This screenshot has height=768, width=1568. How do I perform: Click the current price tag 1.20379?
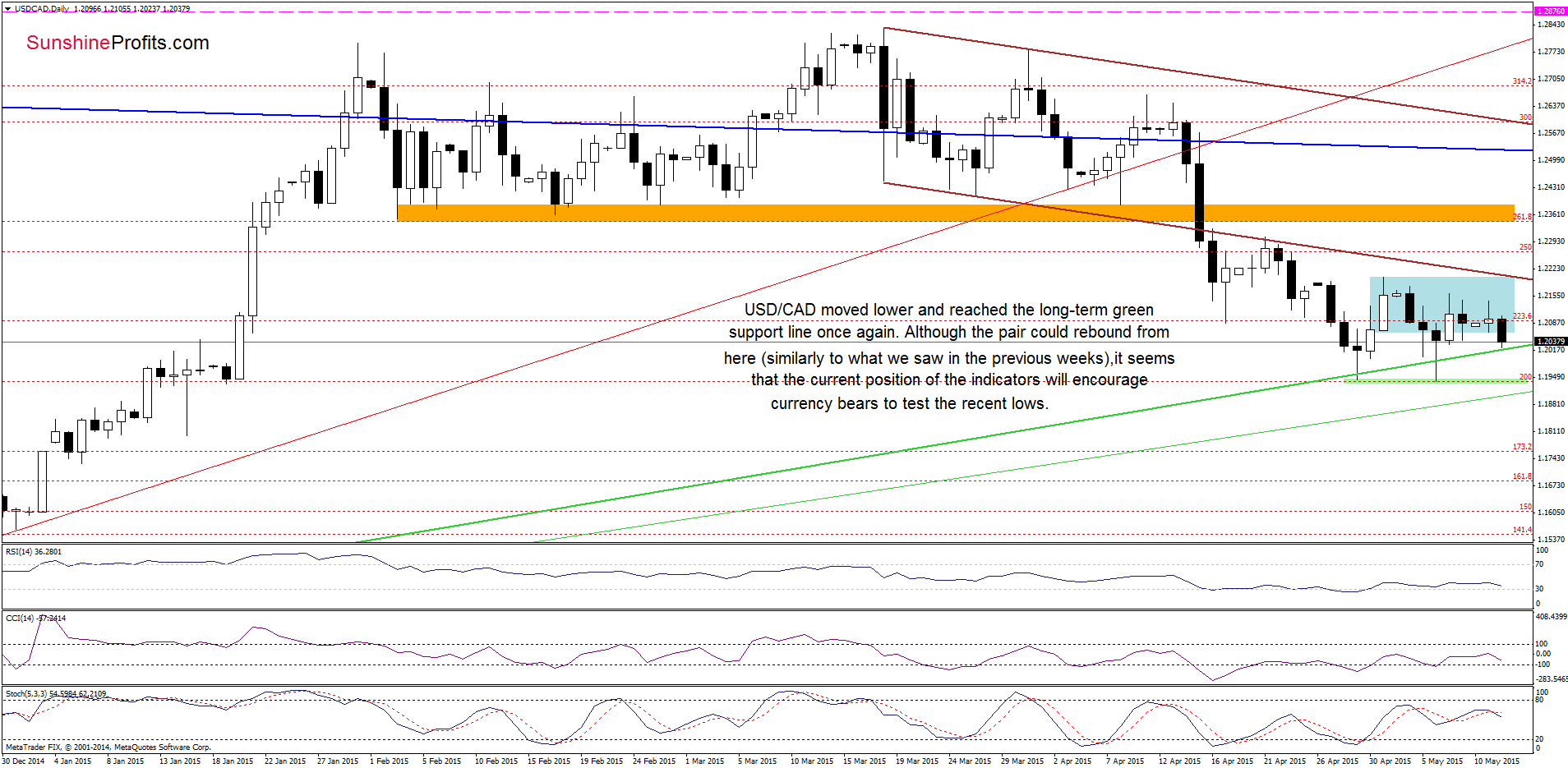tap(1551, 341)
